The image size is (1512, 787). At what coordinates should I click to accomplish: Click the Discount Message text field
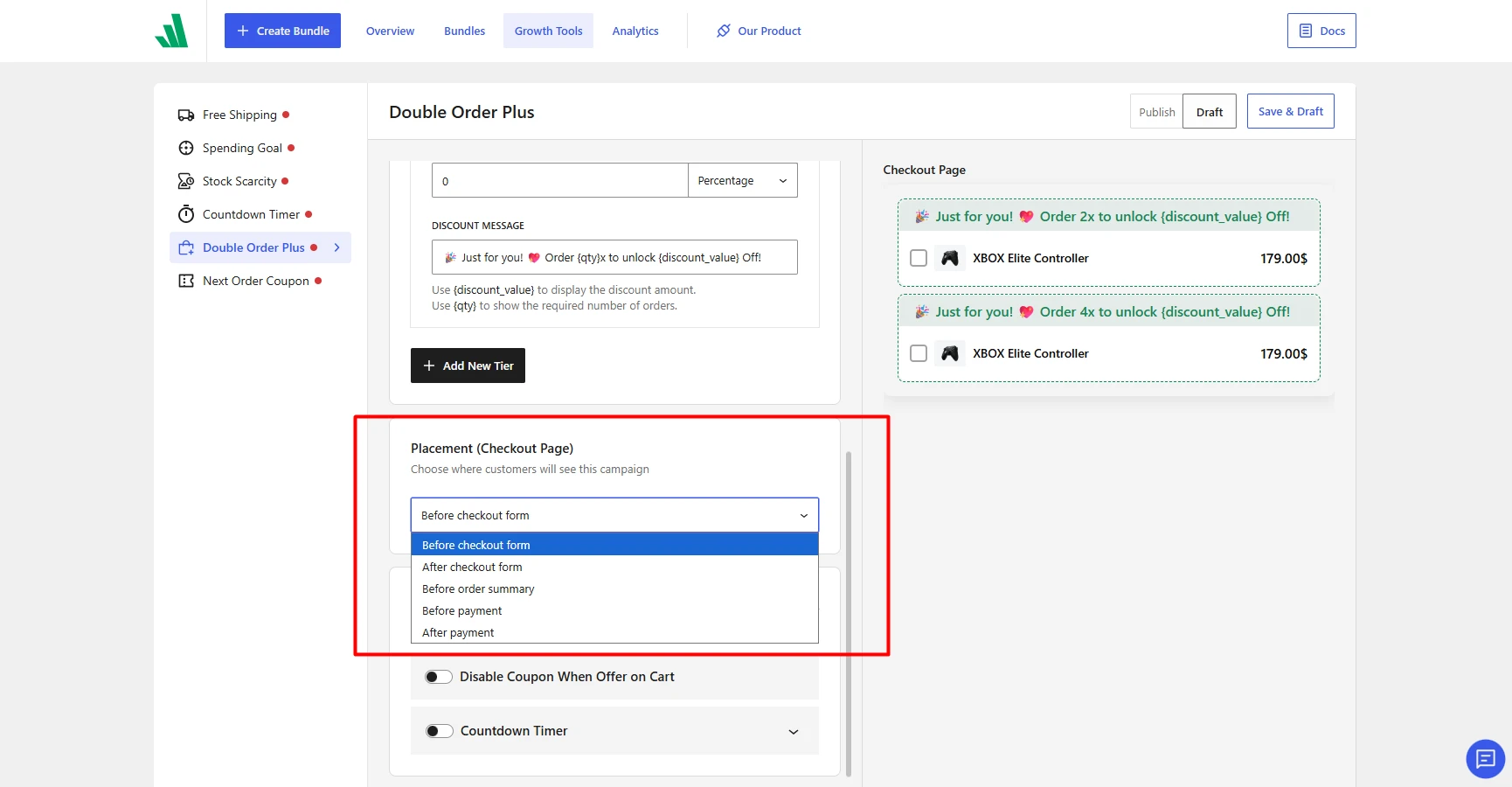click(614, 257)
